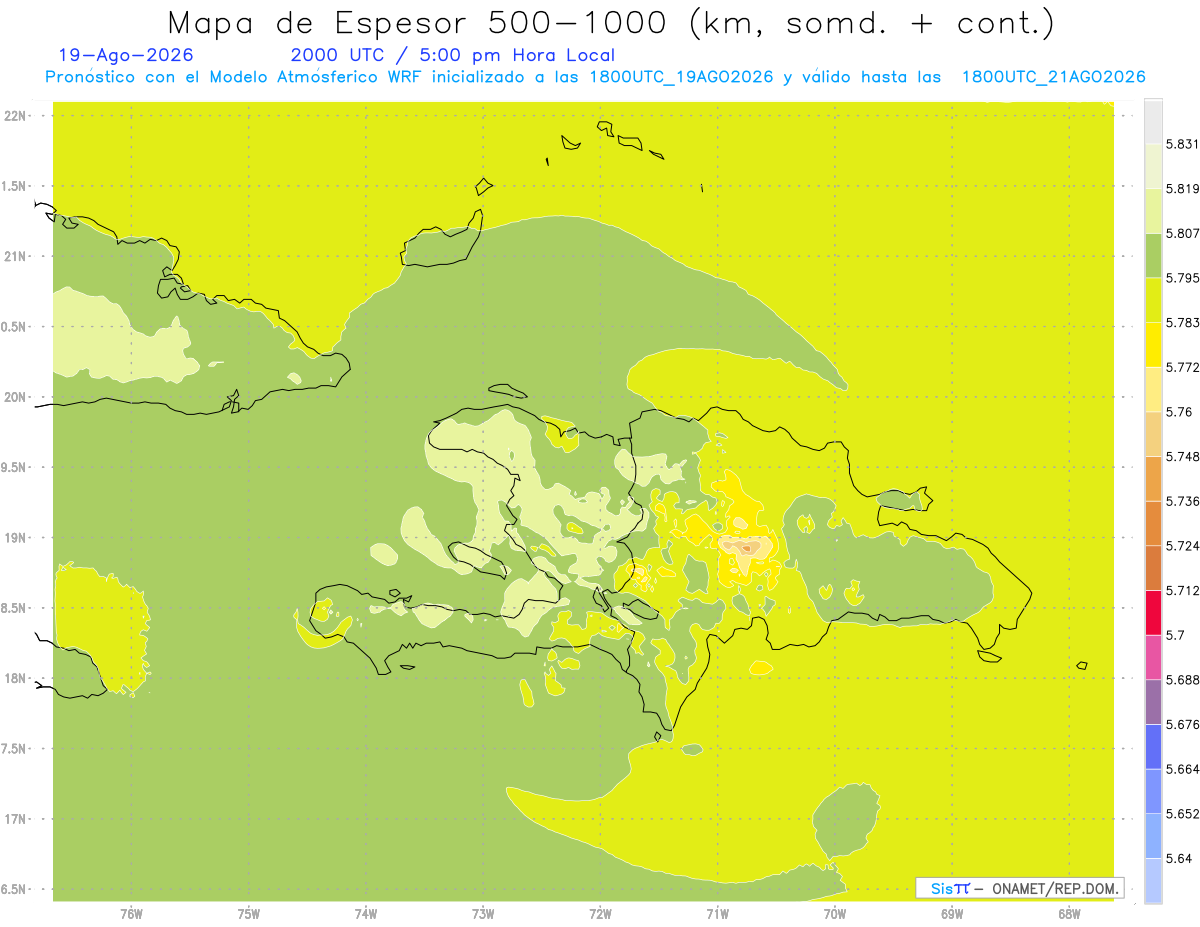The image size is (1200, 927).
Task: Click the "69W" longitude label
Action: (951, 914)
